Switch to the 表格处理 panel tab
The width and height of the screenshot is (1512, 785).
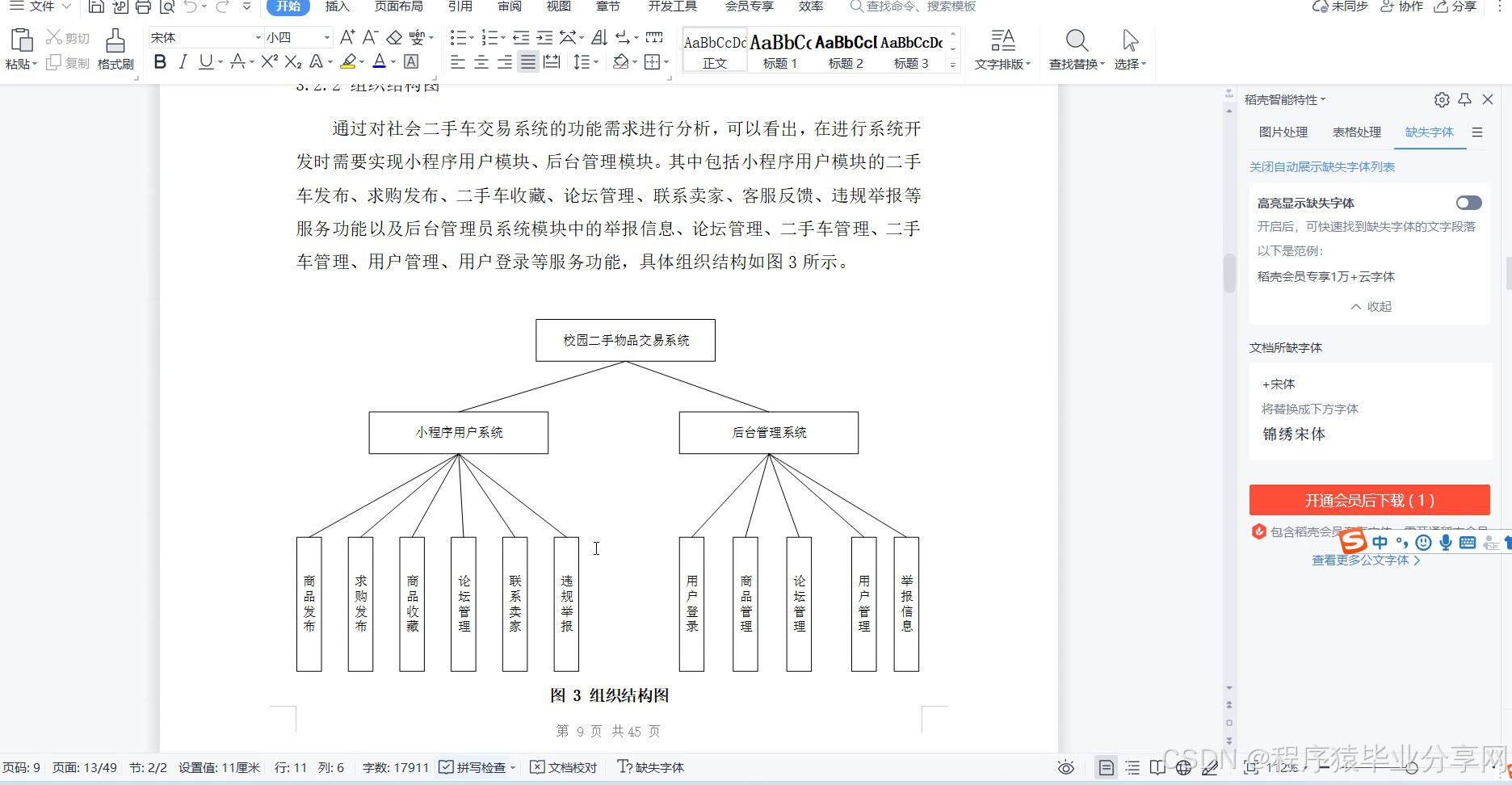(1357, 132)
